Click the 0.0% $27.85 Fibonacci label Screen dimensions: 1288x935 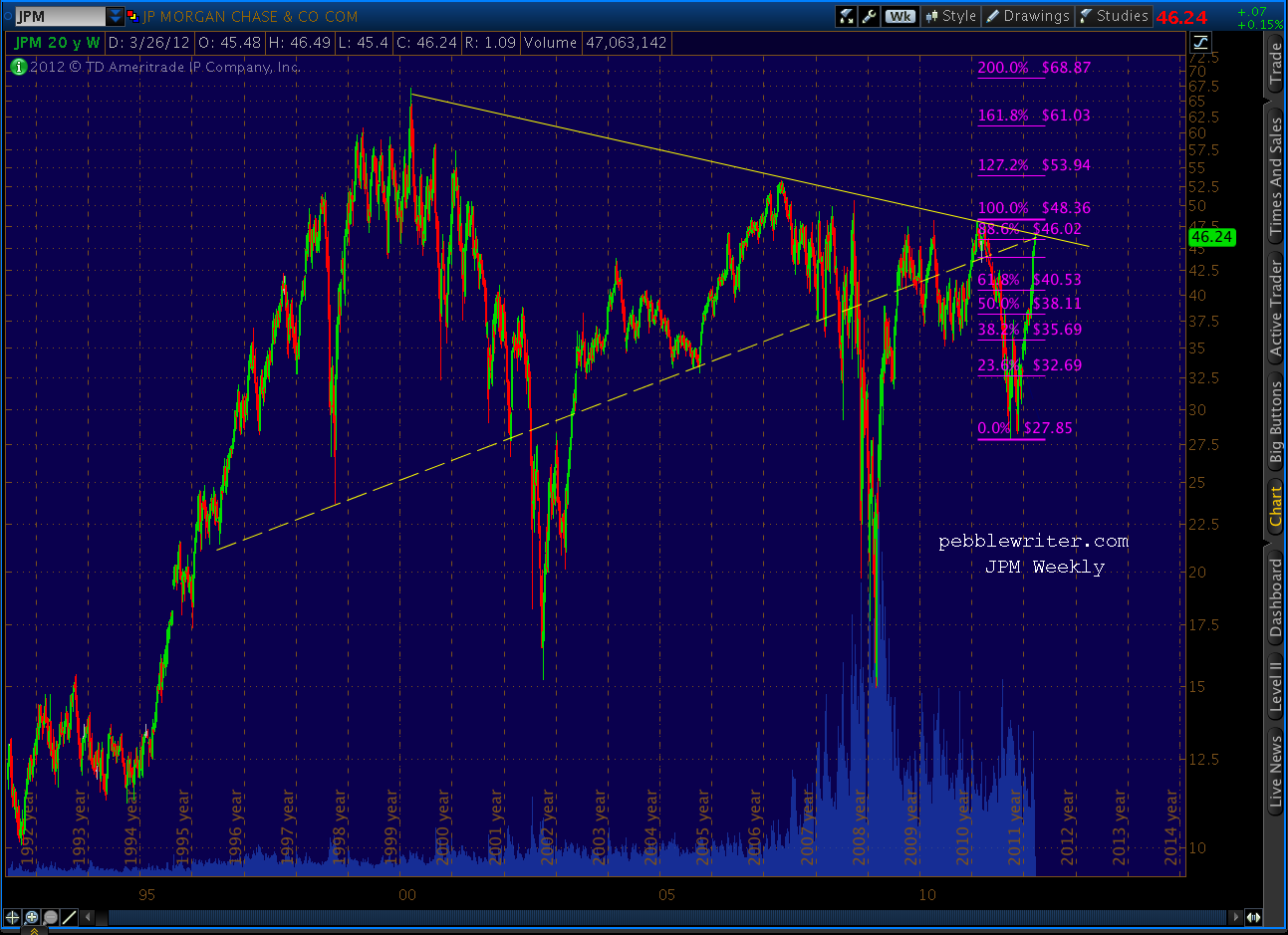(x=1025, y=428)
